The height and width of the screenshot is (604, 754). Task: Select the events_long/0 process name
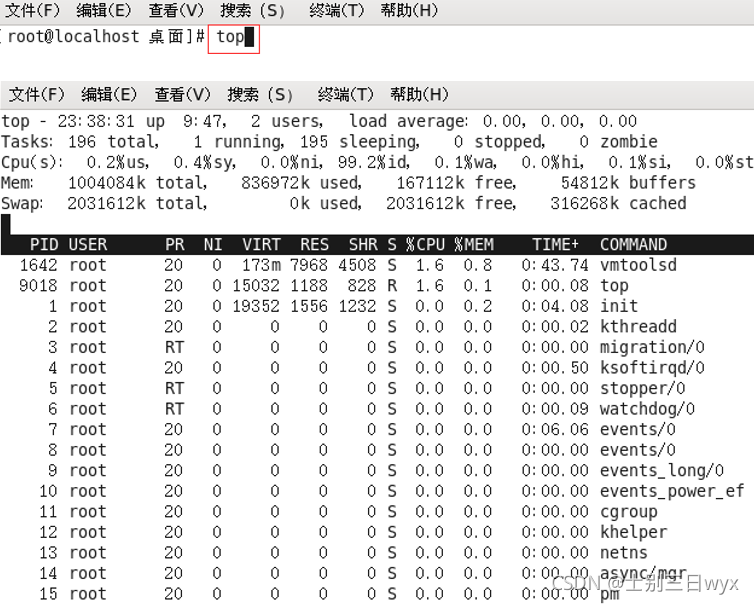pos(662,470)
